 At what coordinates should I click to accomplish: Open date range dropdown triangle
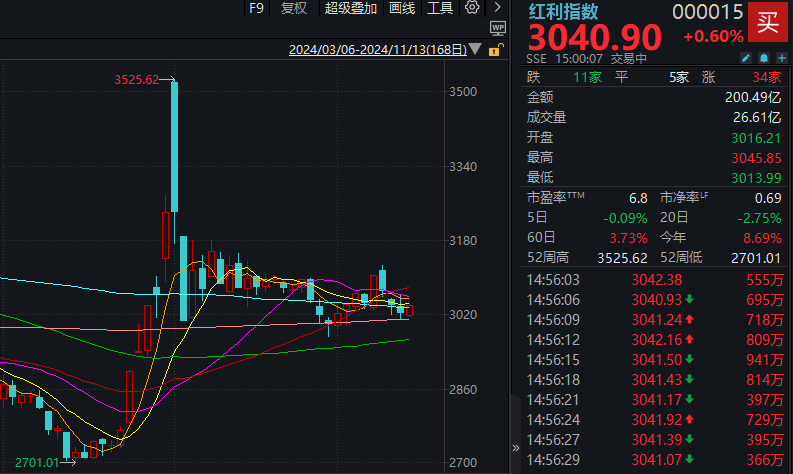pos(475,49)
